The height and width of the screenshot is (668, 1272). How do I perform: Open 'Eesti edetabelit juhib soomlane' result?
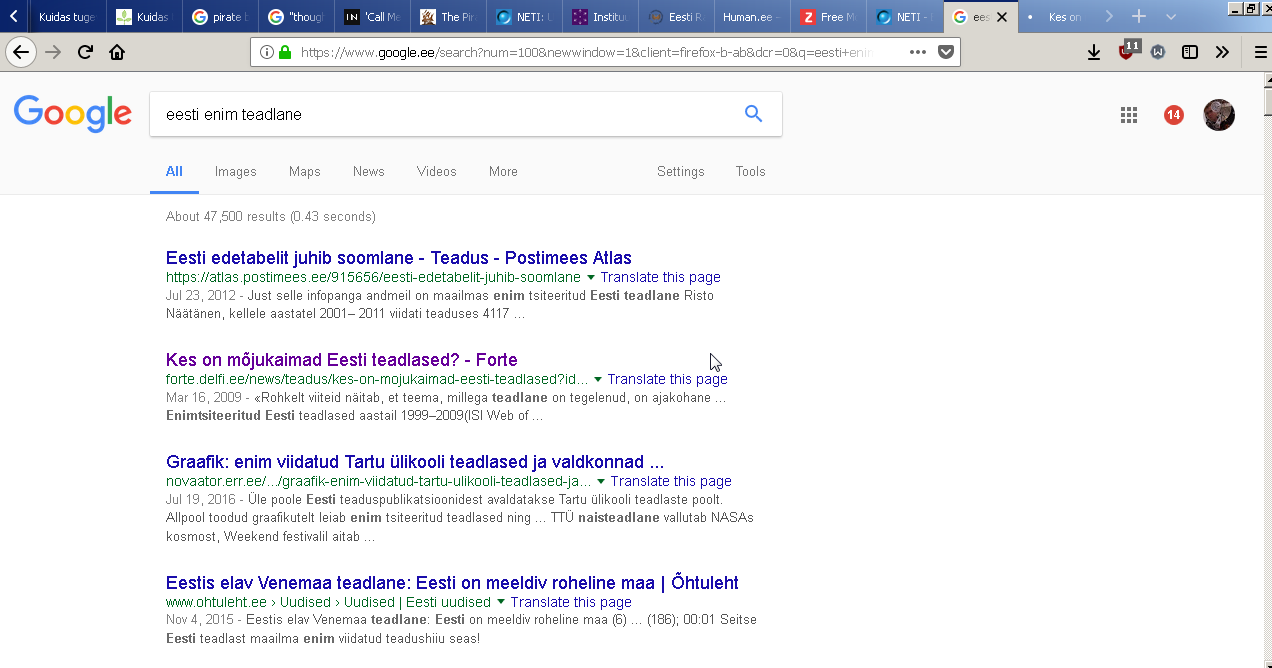(399, 258)
